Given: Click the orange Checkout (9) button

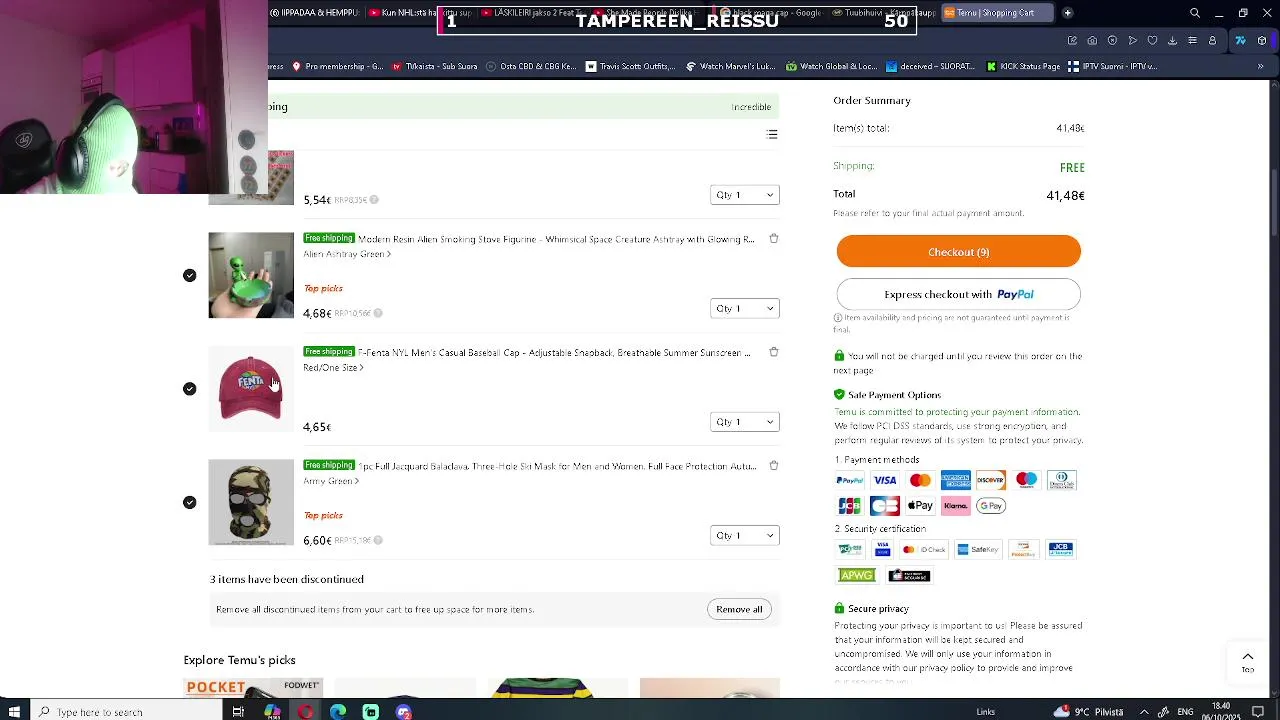Looking at the screenshot, I should (958, 252).
